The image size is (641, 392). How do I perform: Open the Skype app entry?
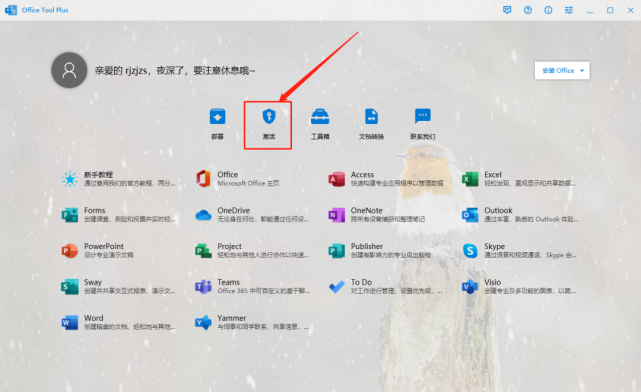pos(520,250)
